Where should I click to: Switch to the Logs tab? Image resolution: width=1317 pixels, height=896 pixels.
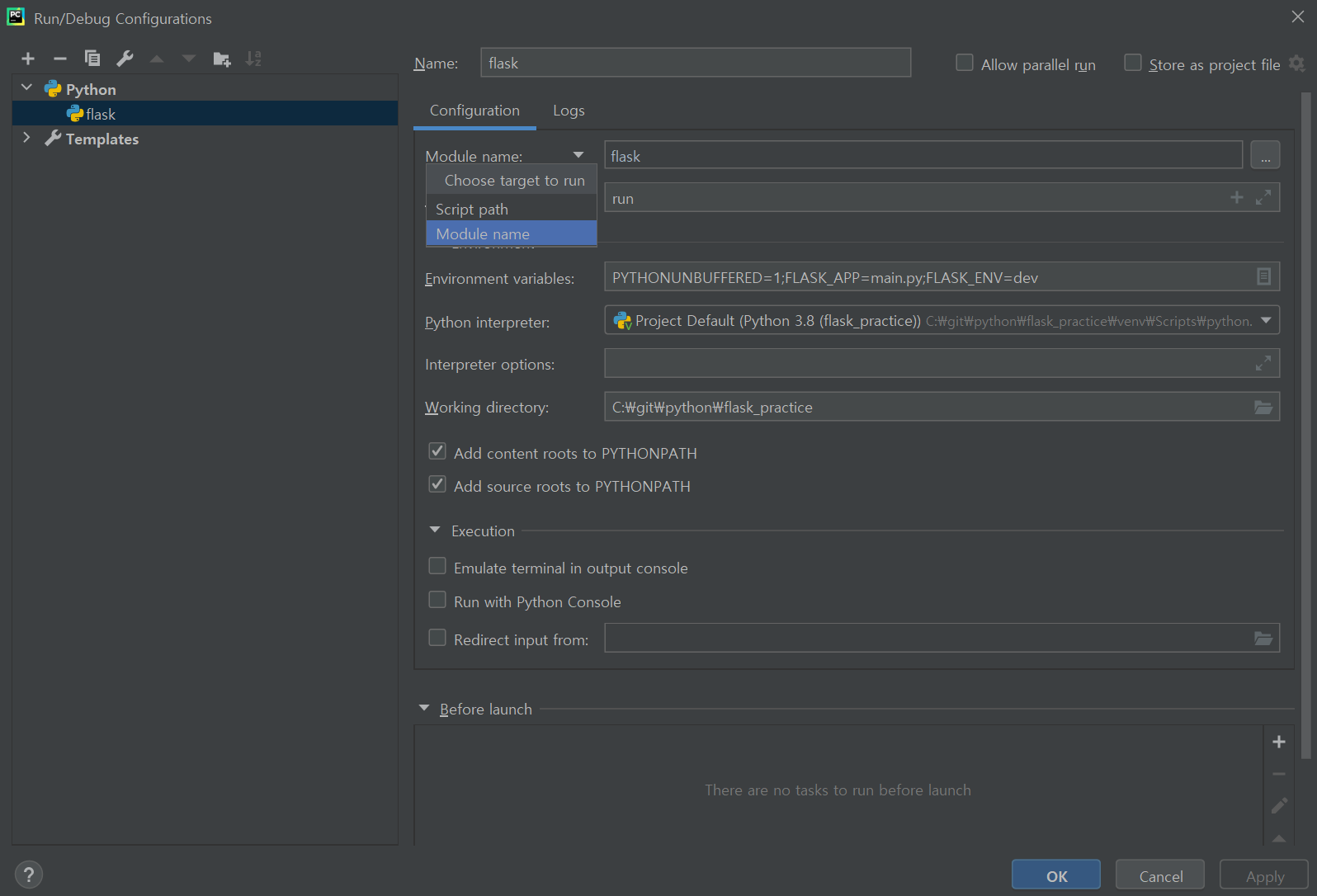pyautogui.click(x=569, y=111)
